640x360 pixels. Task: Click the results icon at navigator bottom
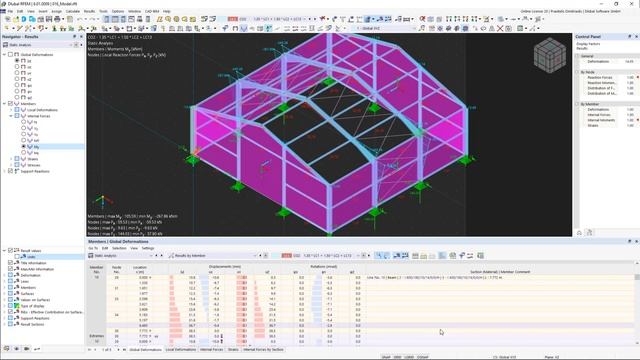(x=37, y=349)
